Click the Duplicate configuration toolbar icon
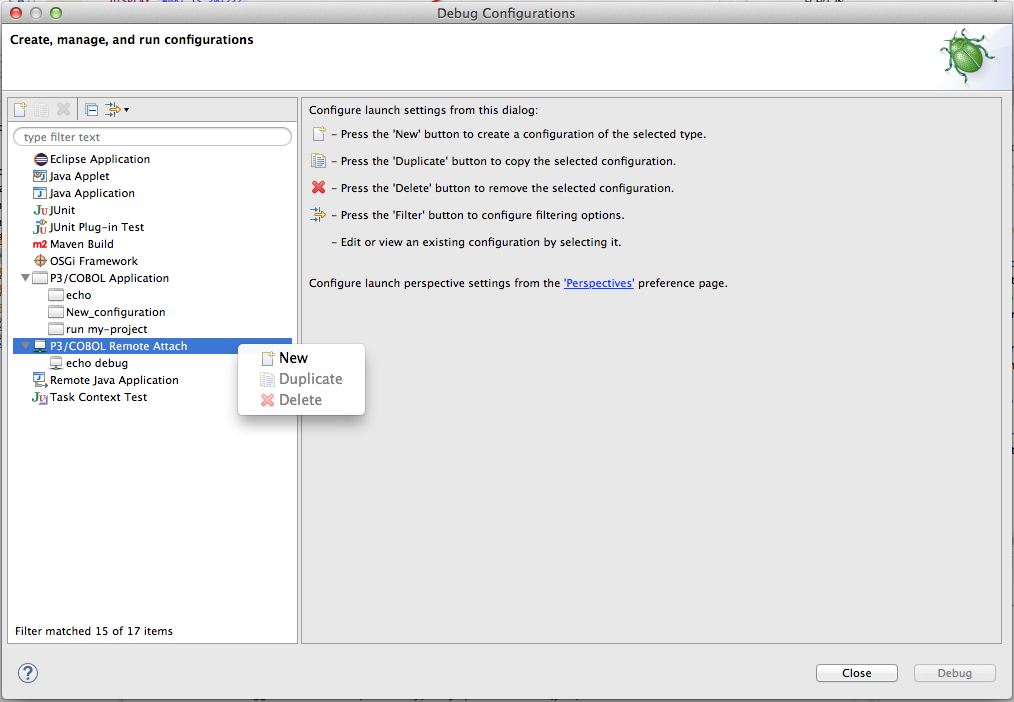 tap(41, 109)
